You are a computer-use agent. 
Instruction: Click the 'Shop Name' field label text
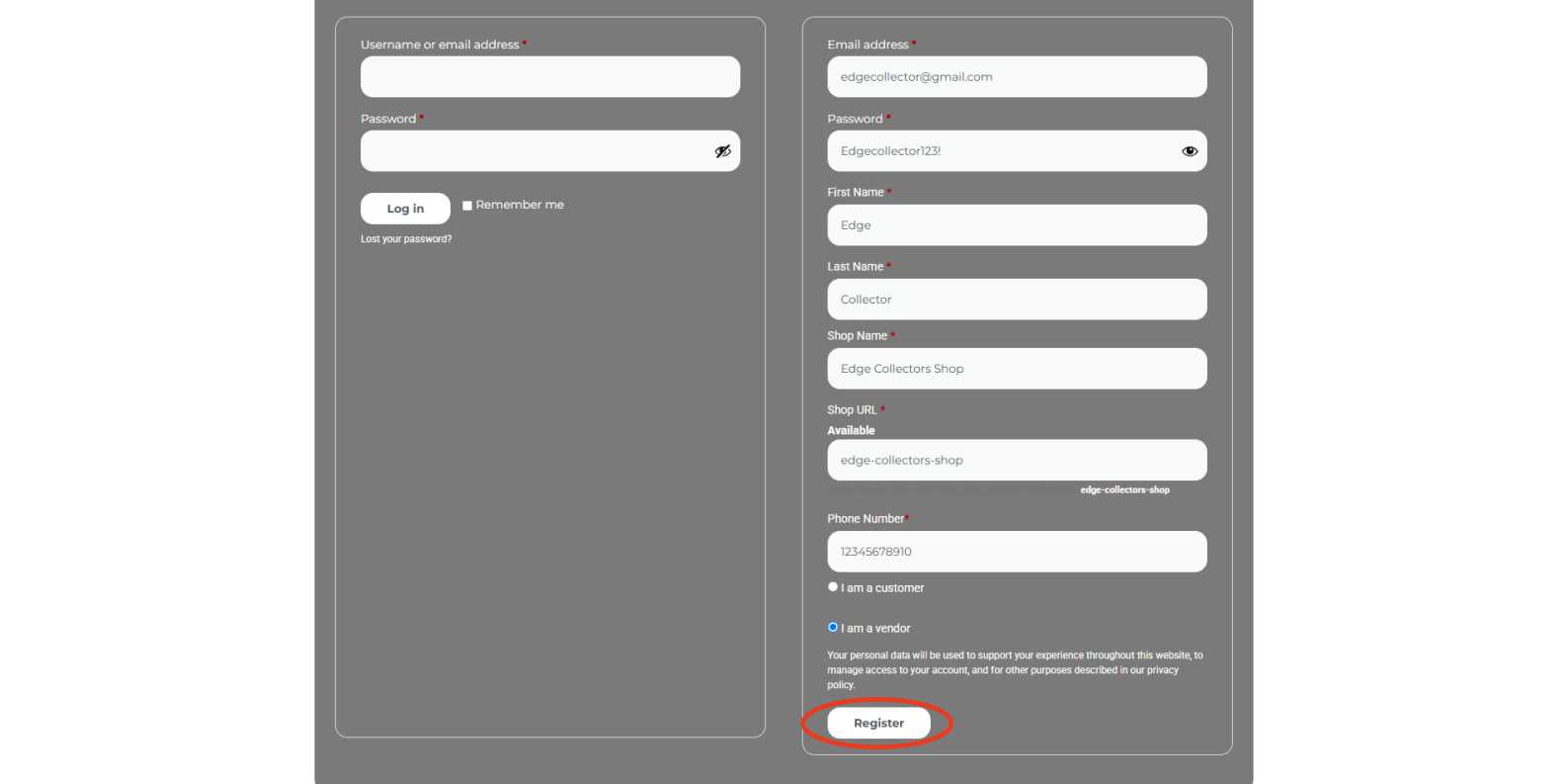[857, 336]
